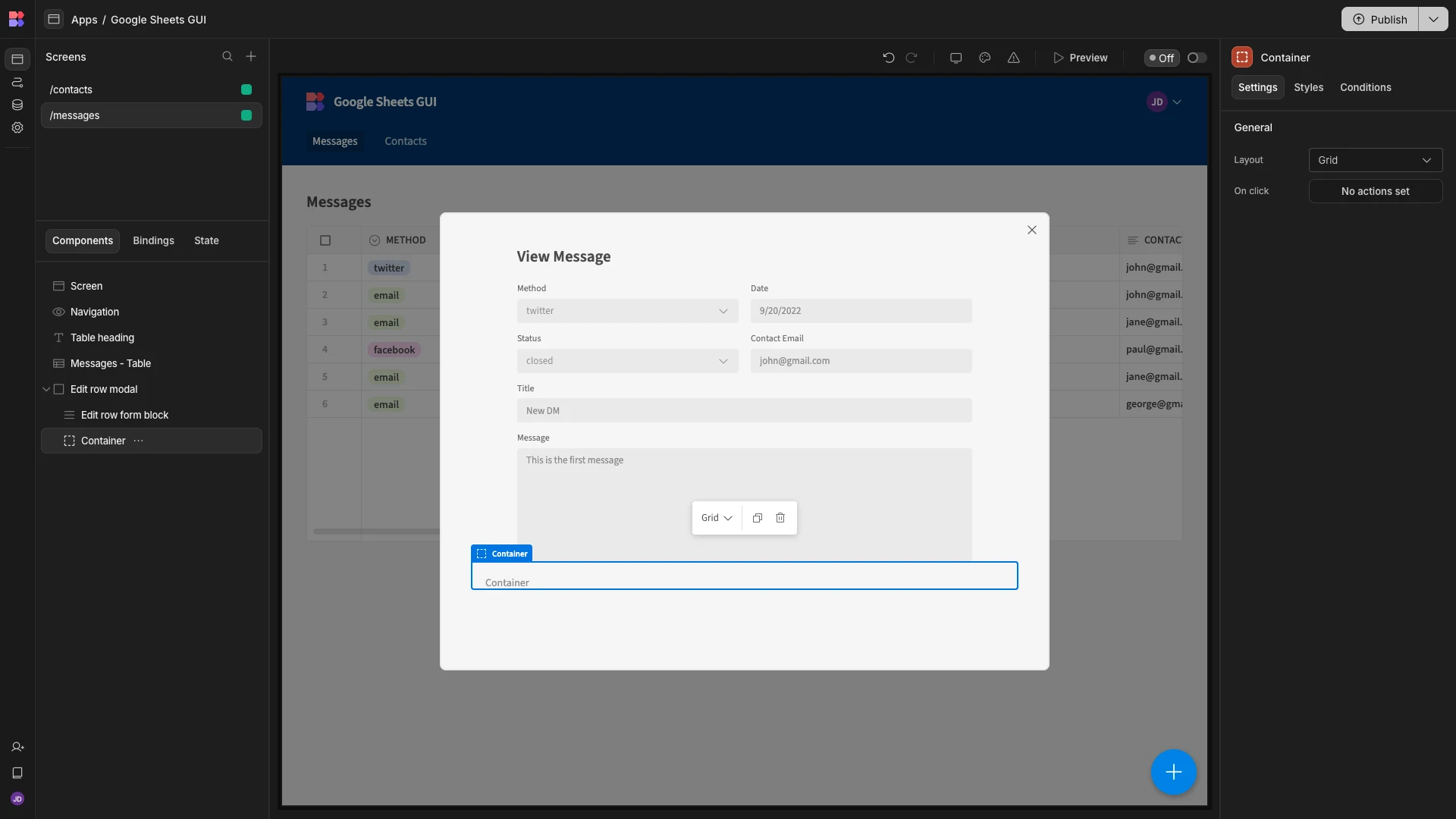Switch to the Components tab
The image size is (1456, 819).
coord(83,240)
